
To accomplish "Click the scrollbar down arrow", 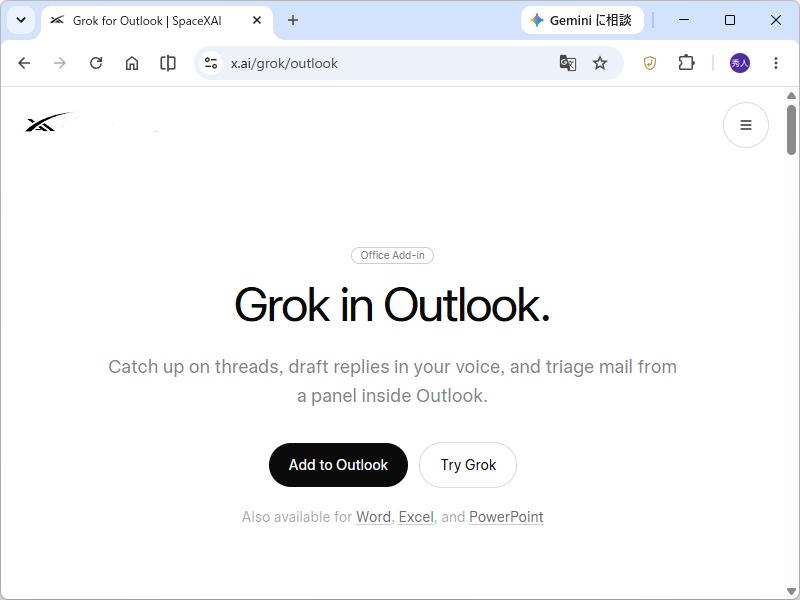I will point(791,592).
